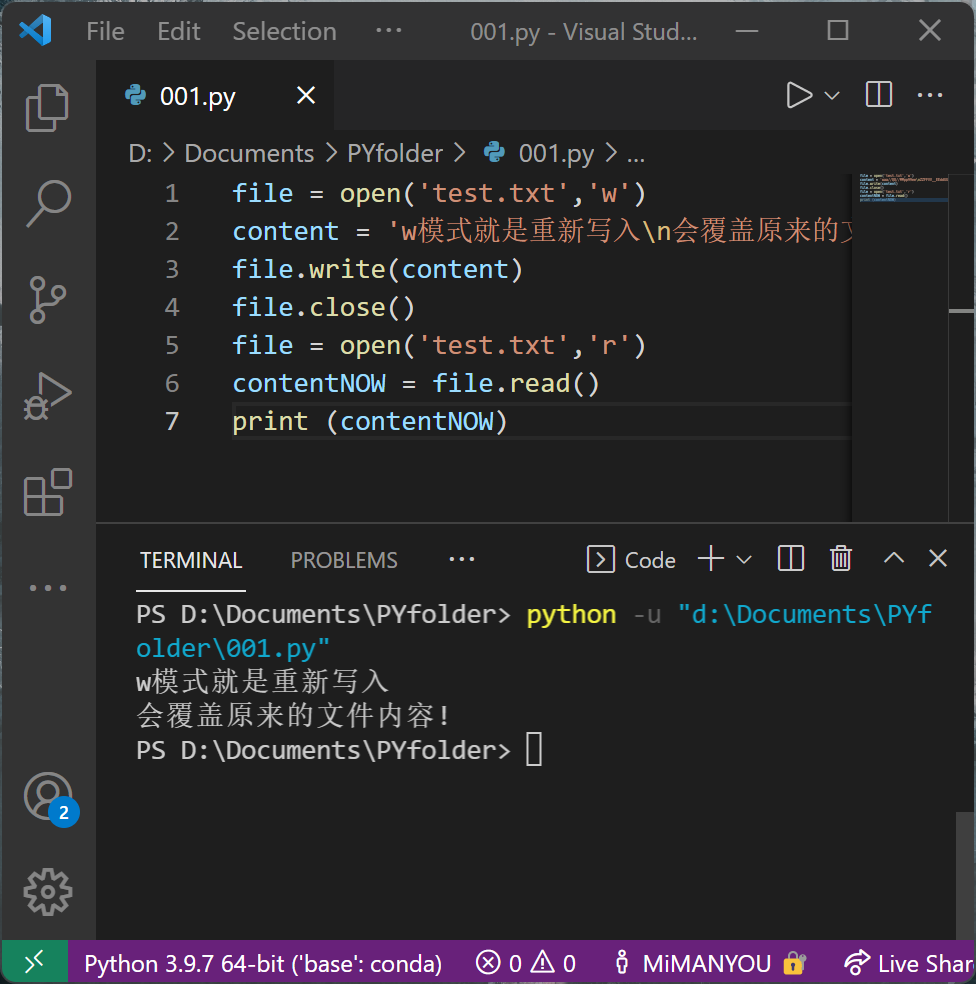The image size is (976, 984).
Task: Split the terminal panel
Action: (791, 559)
